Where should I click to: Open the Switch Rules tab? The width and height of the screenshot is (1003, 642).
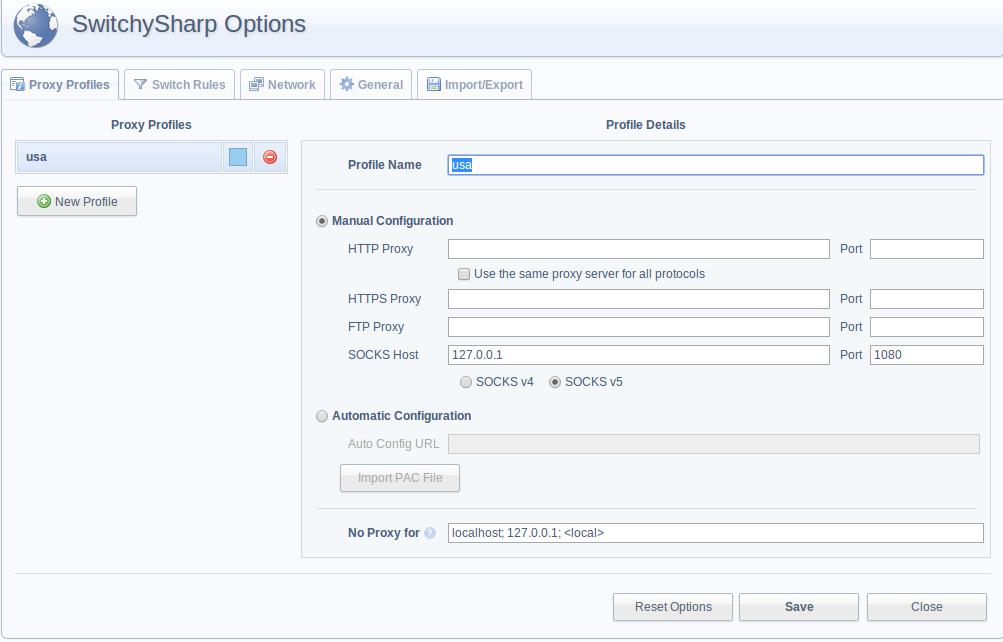point(180,84)
